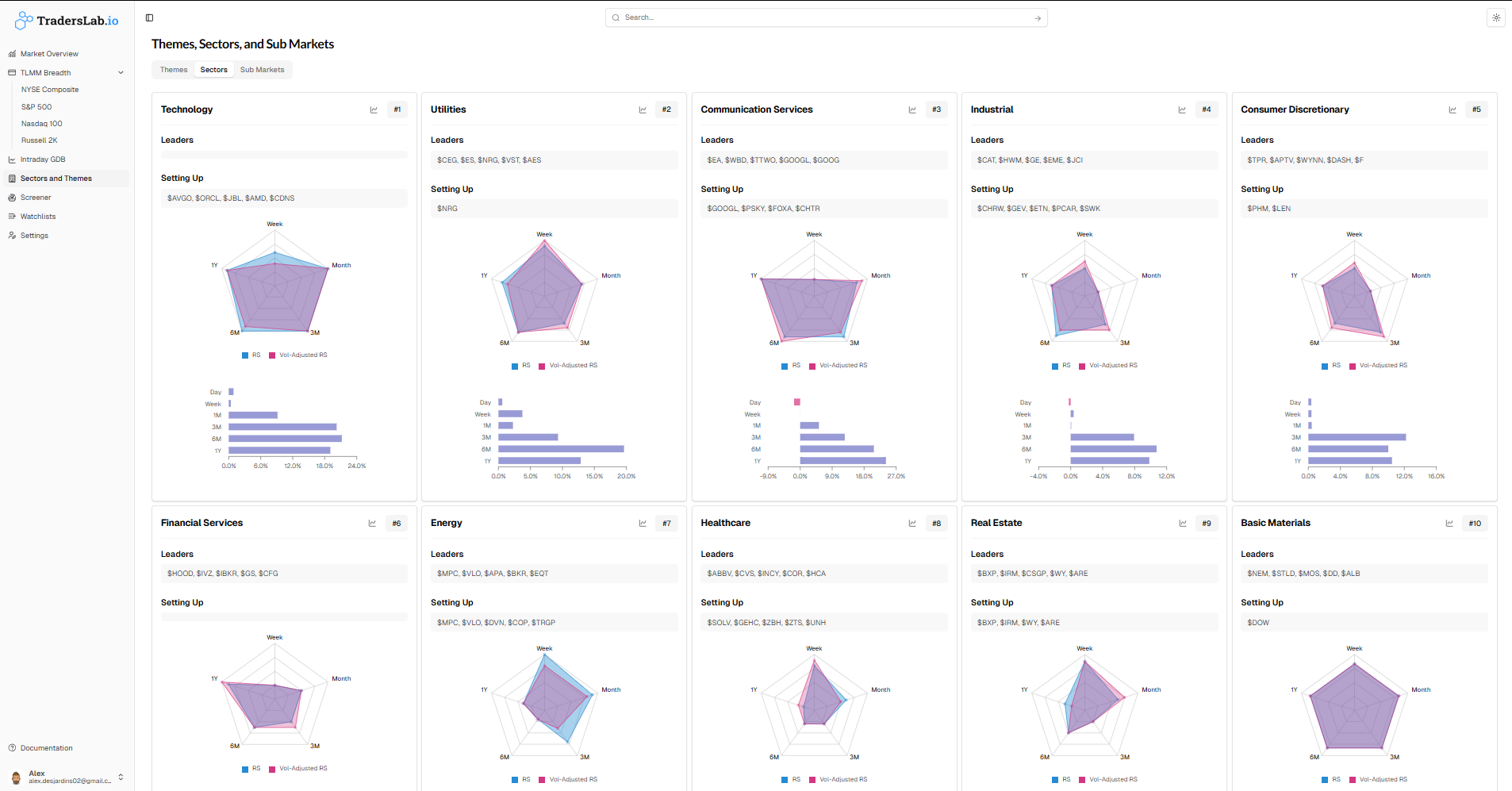Open the Alex user account menu
This screenshot has height=791, width=1512.
point(67,777)
